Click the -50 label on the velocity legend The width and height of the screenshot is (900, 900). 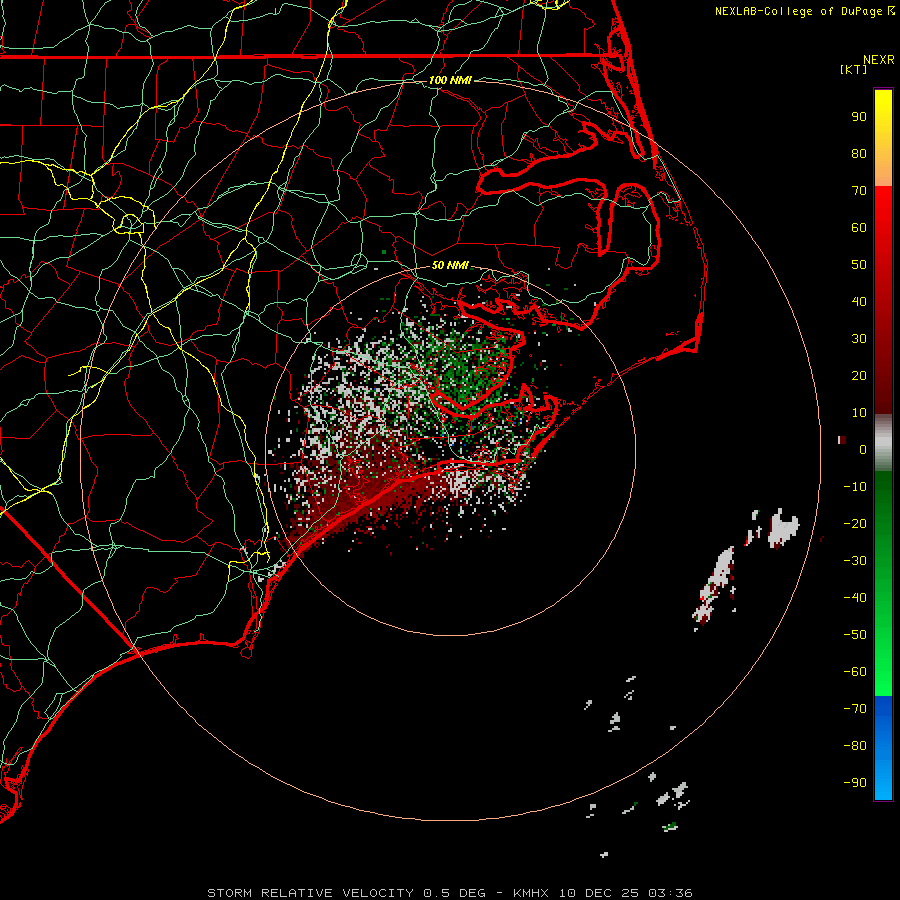click(855, 635)
